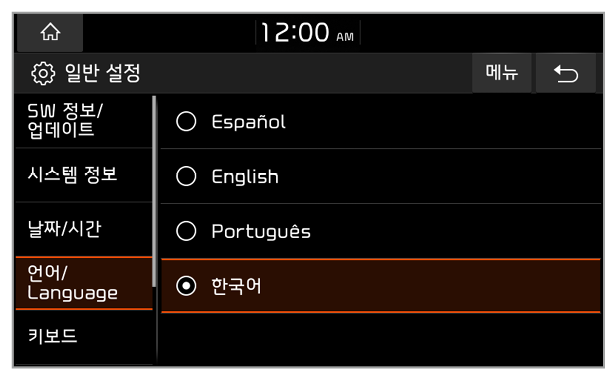The height and width of the screenshot is (378, 615).
Task: Click the highlighted 한국어 row text
Action: [x=236, y=286]
